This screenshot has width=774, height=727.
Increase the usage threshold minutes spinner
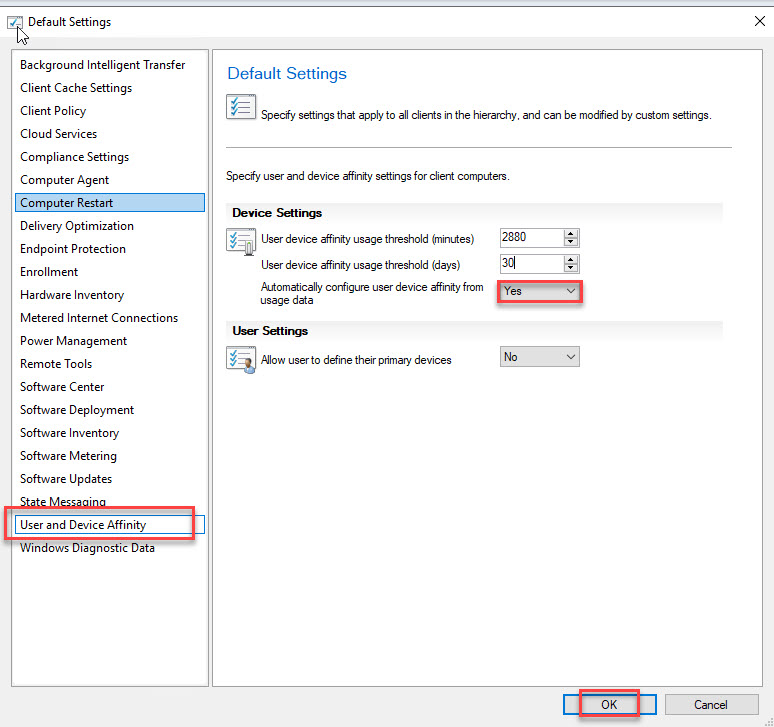pos(571,234)
